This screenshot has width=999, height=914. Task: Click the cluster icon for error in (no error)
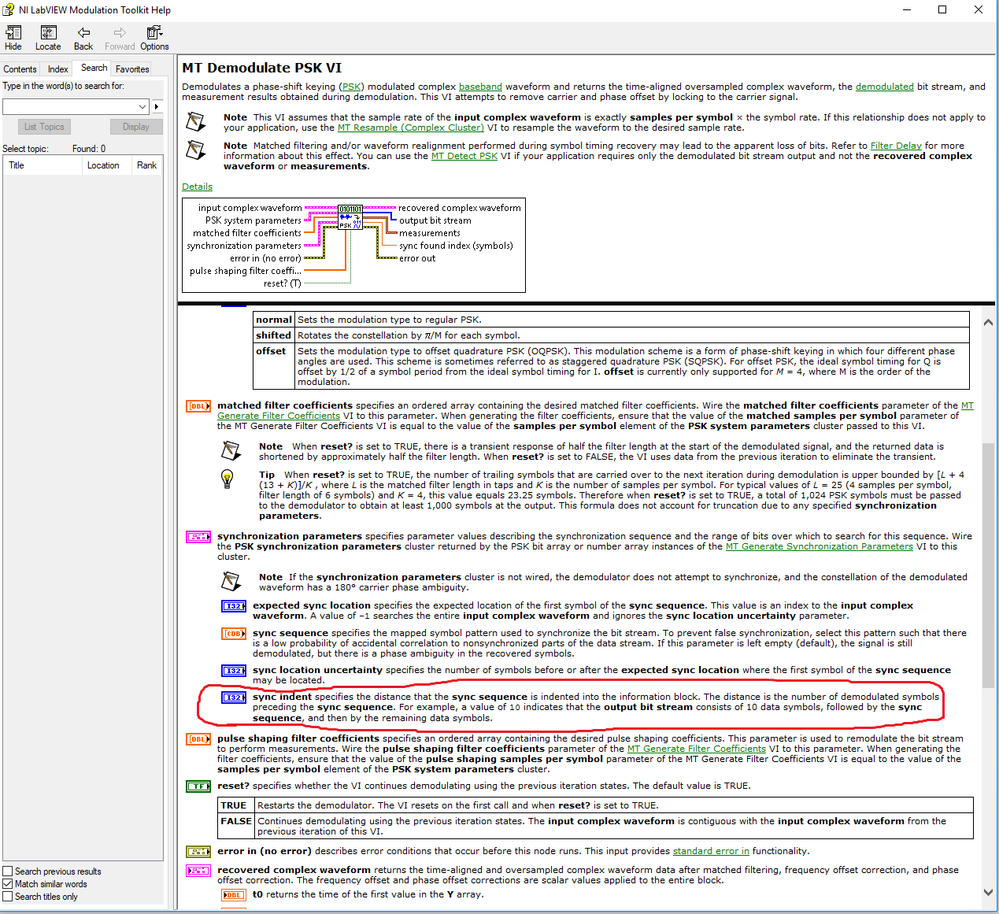point(198,852)
